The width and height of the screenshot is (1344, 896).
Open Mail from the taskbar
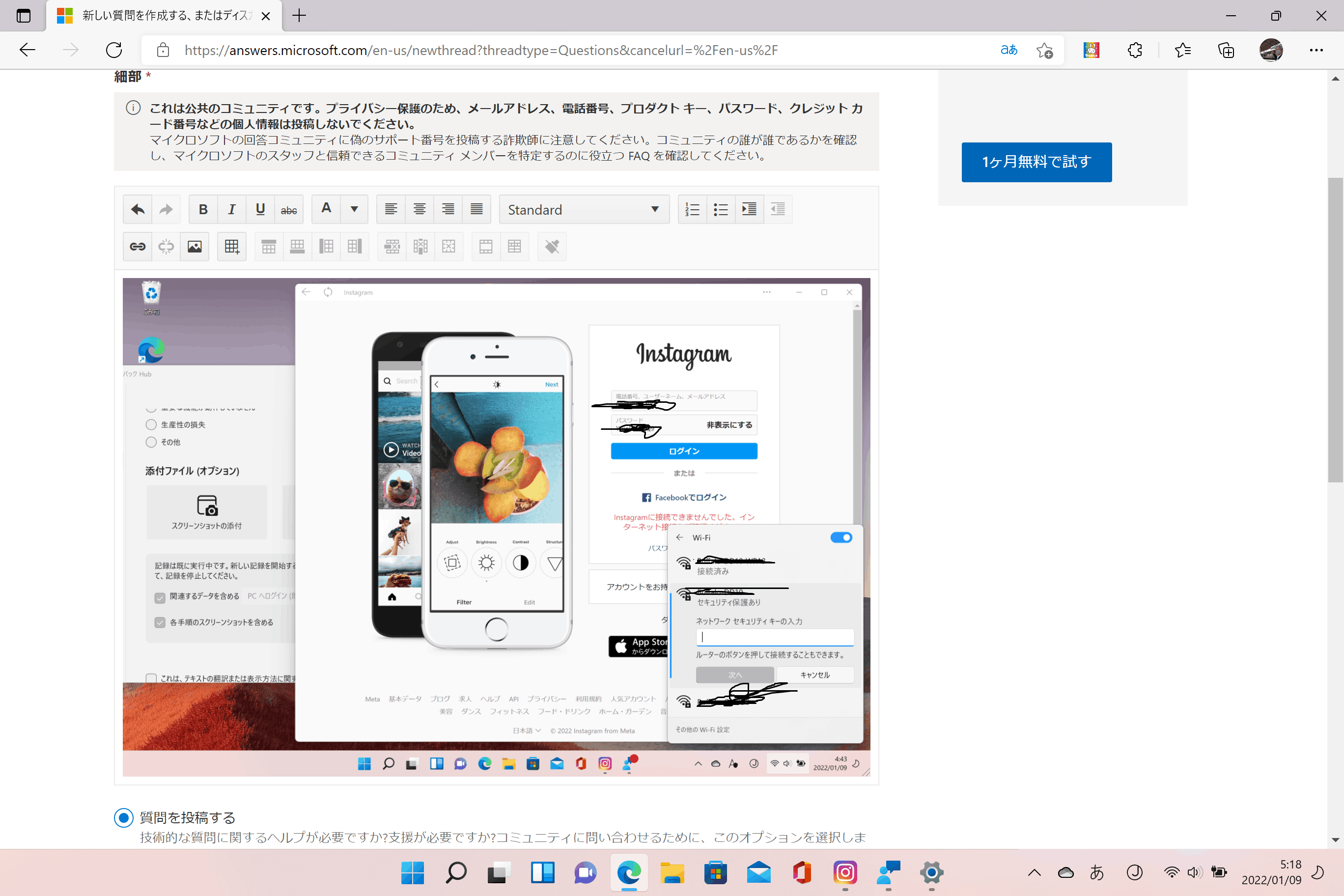tap(759, 872)
